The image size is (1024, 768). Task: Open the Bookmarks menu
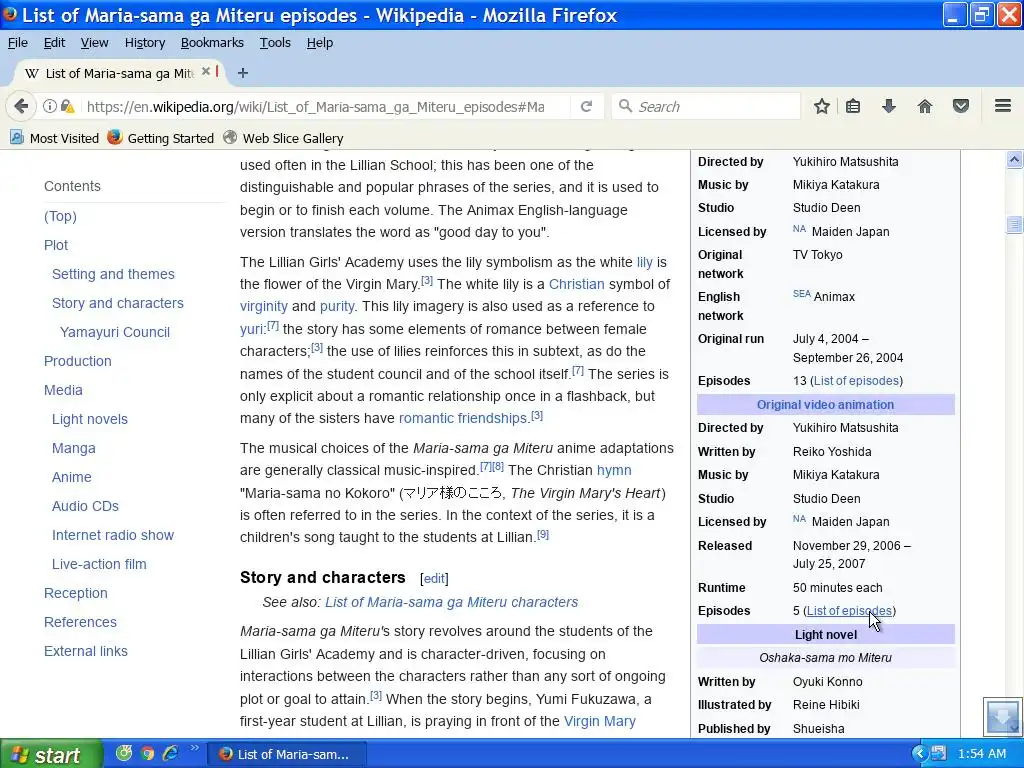point(212,42)
